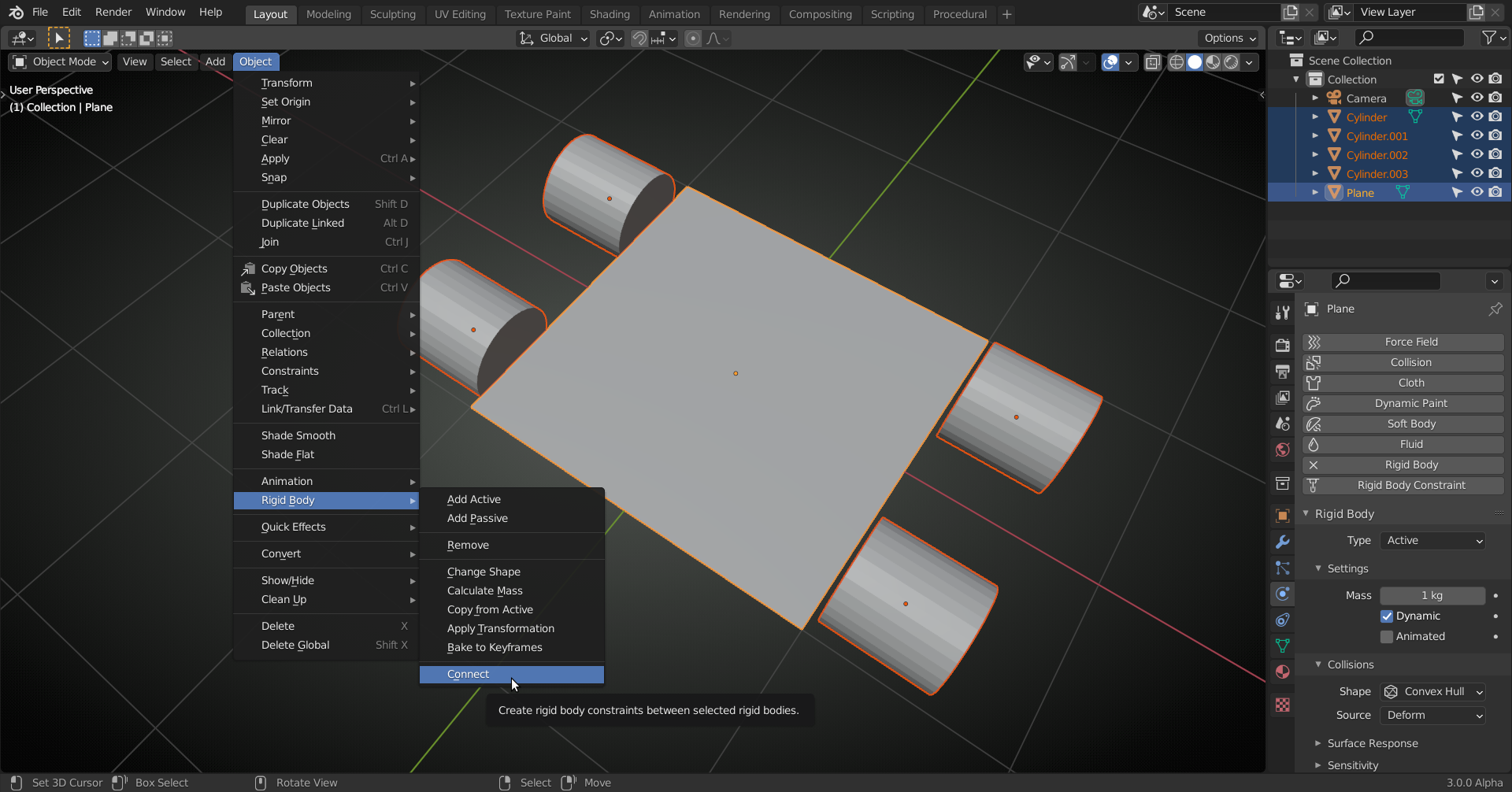
Task: Click Connect in Rigid Body submenu
Action: [x=469, y=675]
